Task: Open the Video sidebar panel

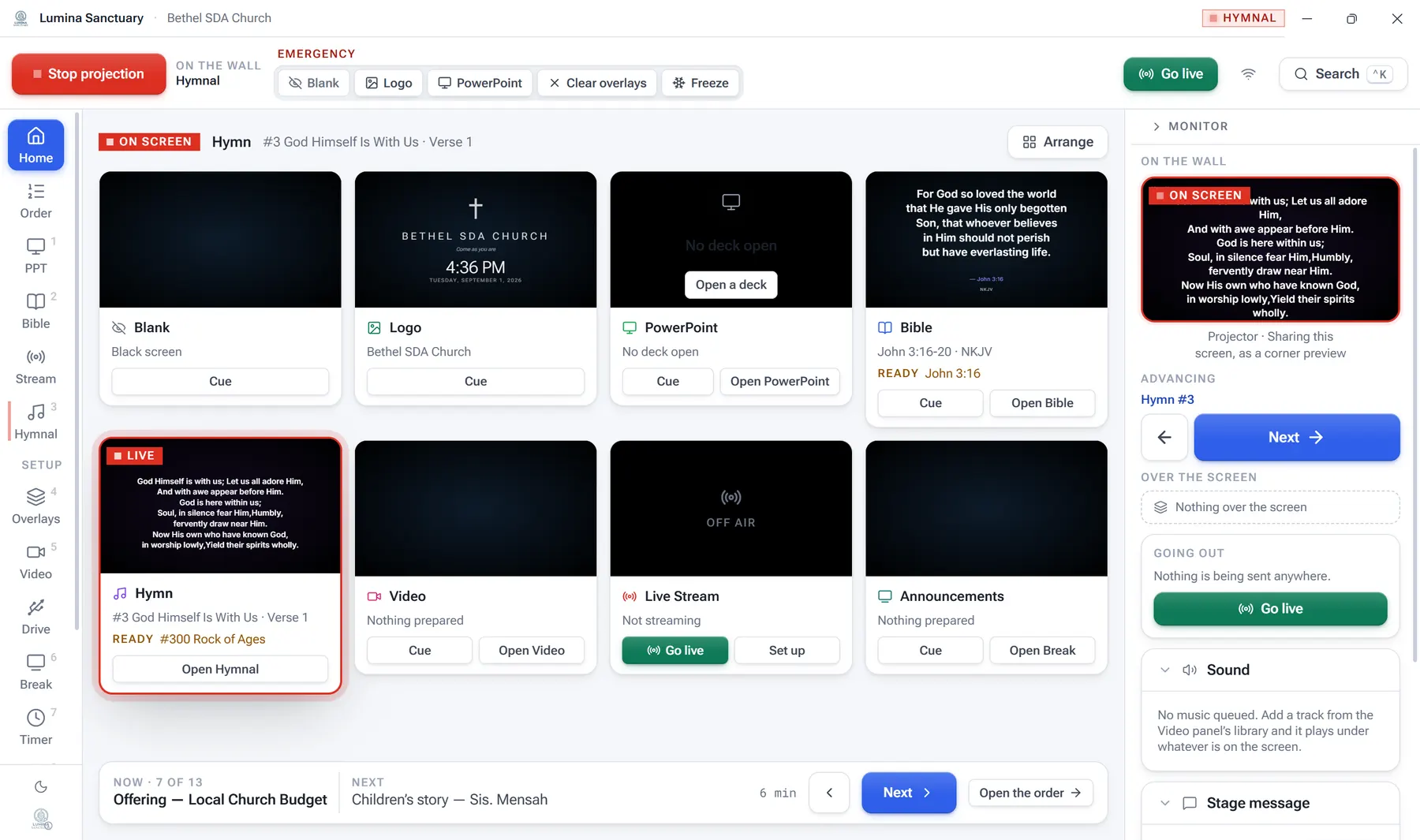Action: [36, 562]
